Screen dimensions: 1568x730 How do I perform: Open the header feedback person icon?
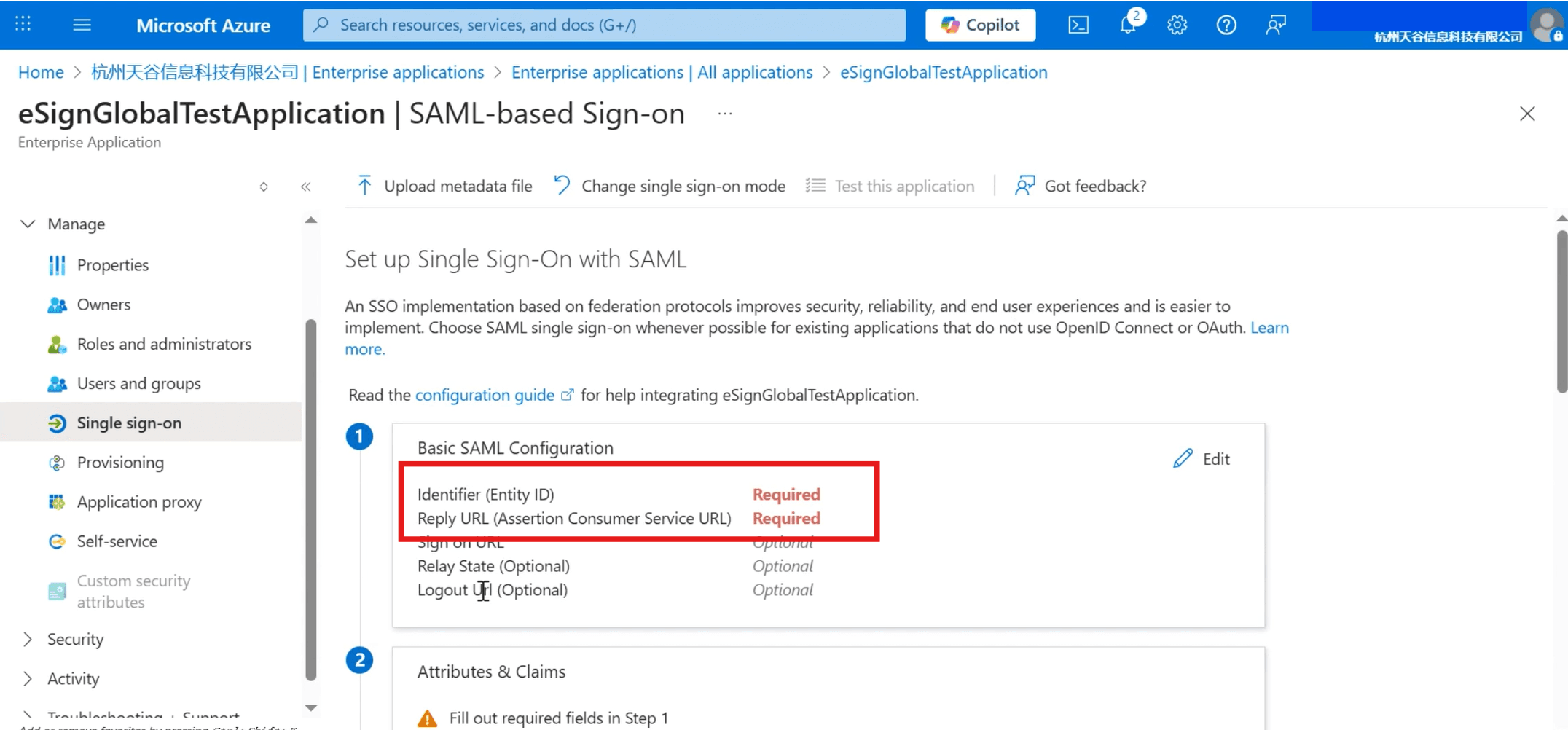tap(1276, 25)
